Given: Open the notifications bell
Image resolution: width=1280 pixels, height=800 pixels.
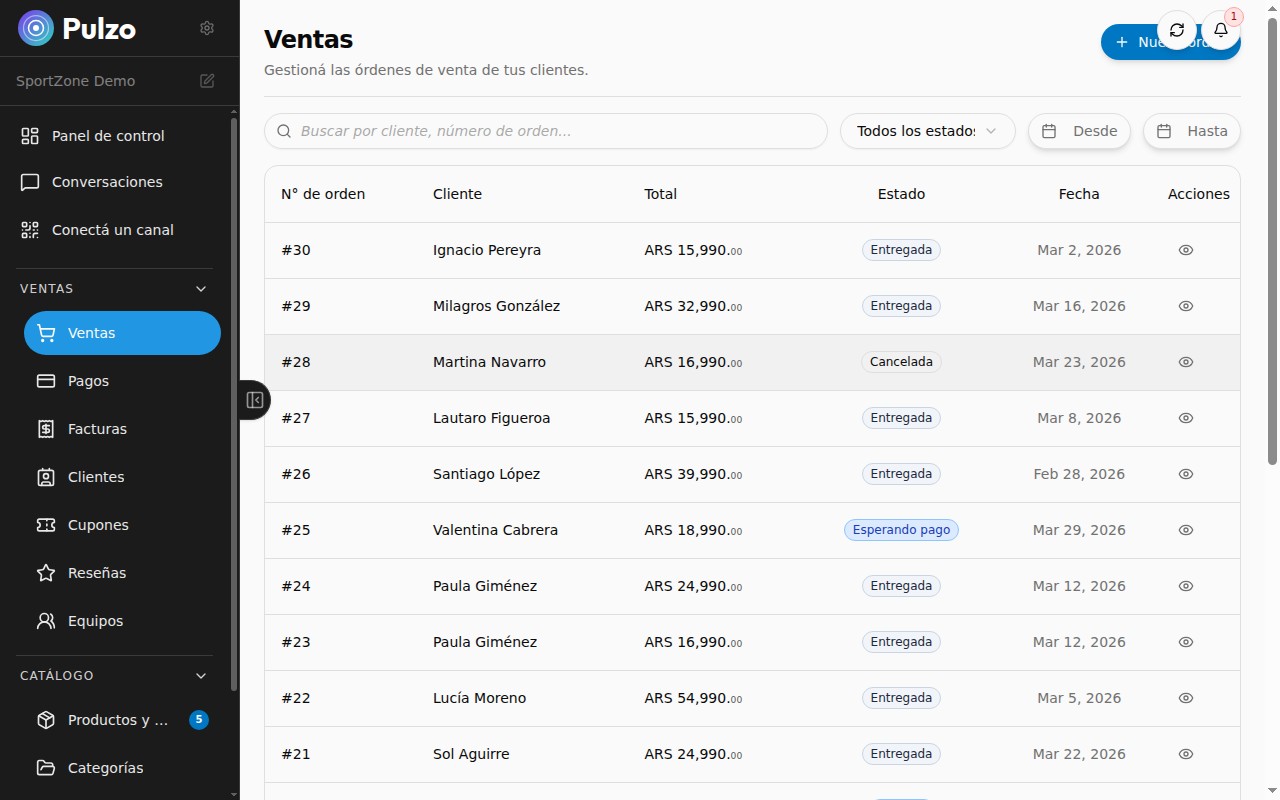Looking at the screenshot, I should pos(1220,30).
